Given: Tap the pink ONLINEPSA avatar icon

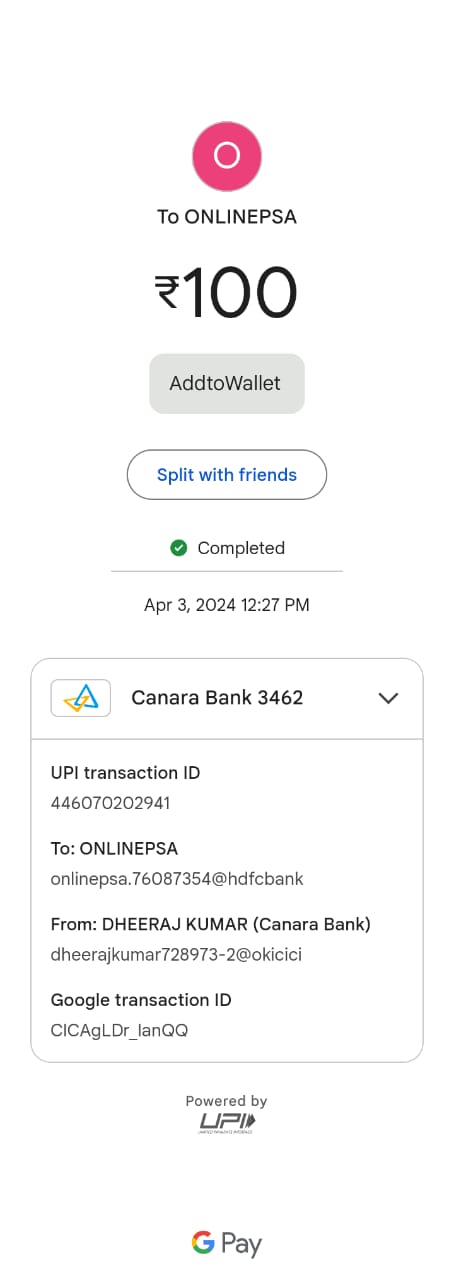Looking at the screenshot, I should point(227,156).
